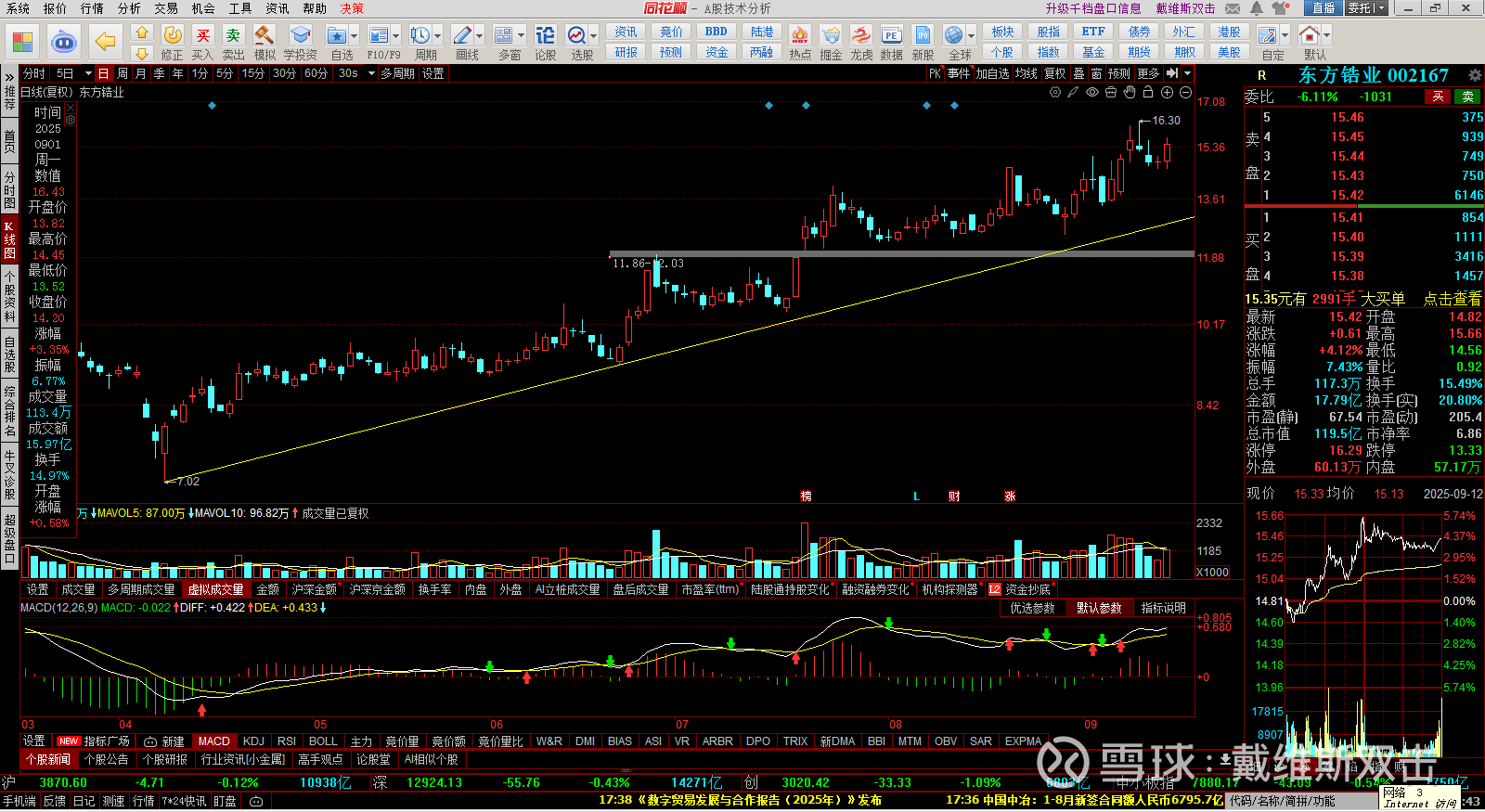Viewport: 1485px width, 812px height.
Task: Click the back arrow navigation icon
Action: [x=106, y=42]
